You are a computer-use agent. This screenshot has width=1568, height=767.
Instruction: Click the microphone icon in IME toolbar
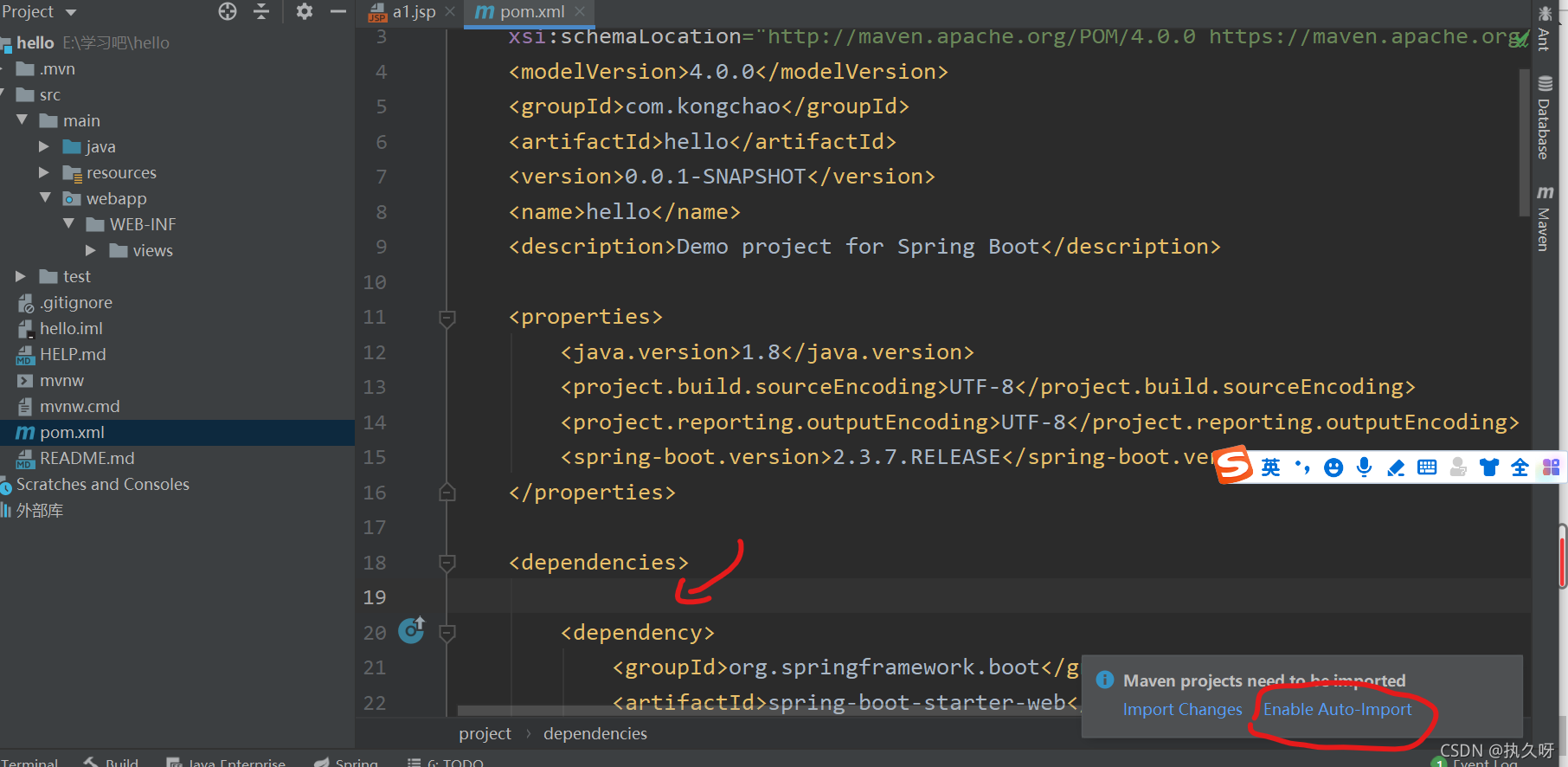point(1365,467)
